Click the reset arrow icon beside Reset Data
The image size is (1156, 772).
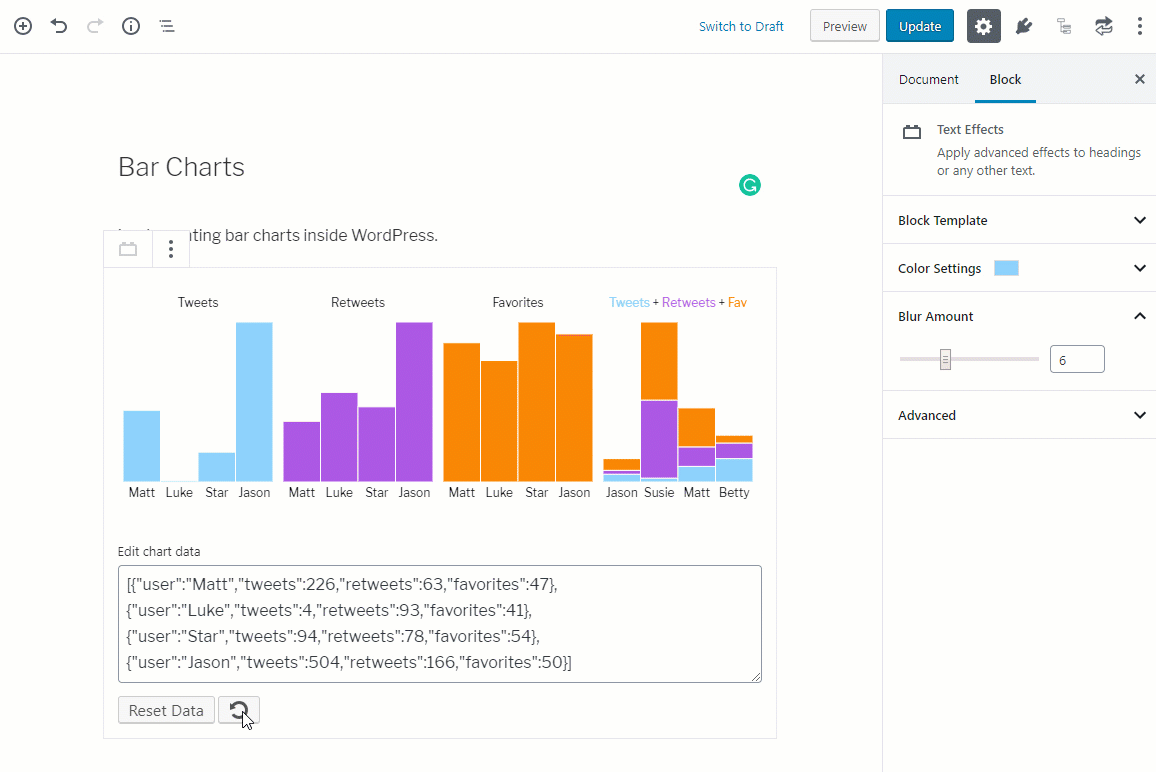tap(239, 710)
